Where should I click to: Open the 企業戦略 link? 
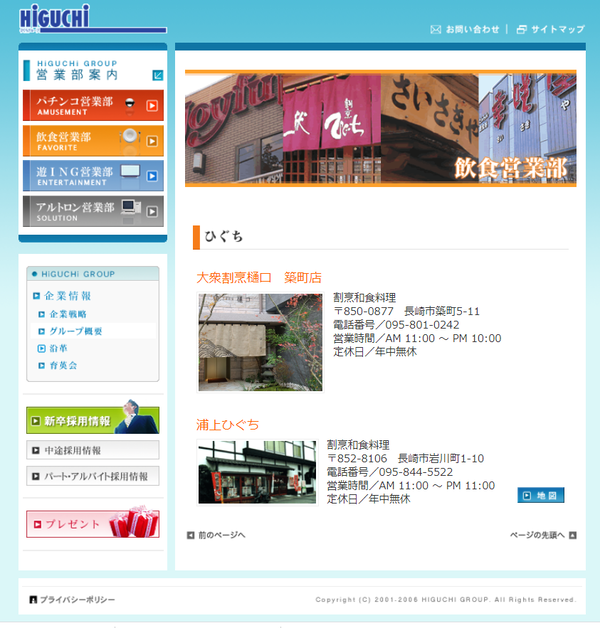[68, 314]
